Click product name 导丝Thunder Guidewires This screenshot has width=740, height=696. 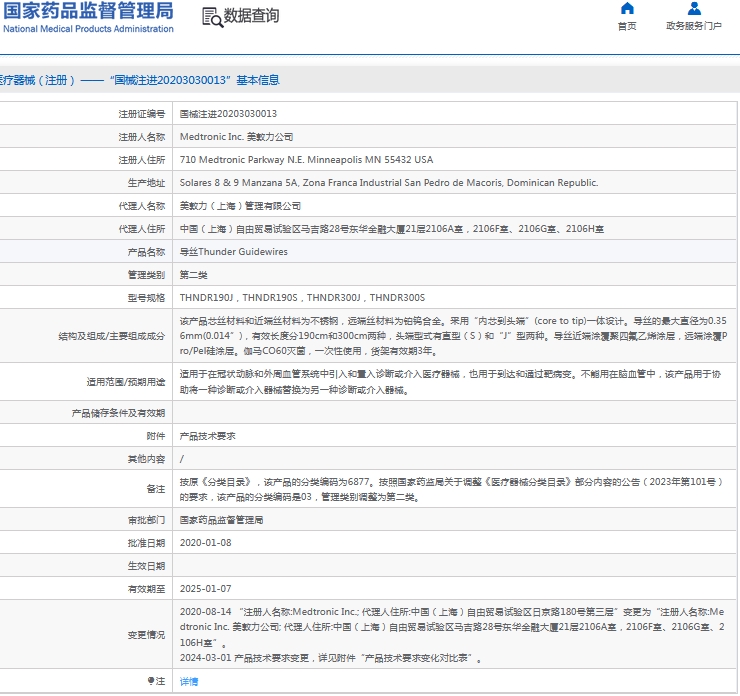point(234,252)
